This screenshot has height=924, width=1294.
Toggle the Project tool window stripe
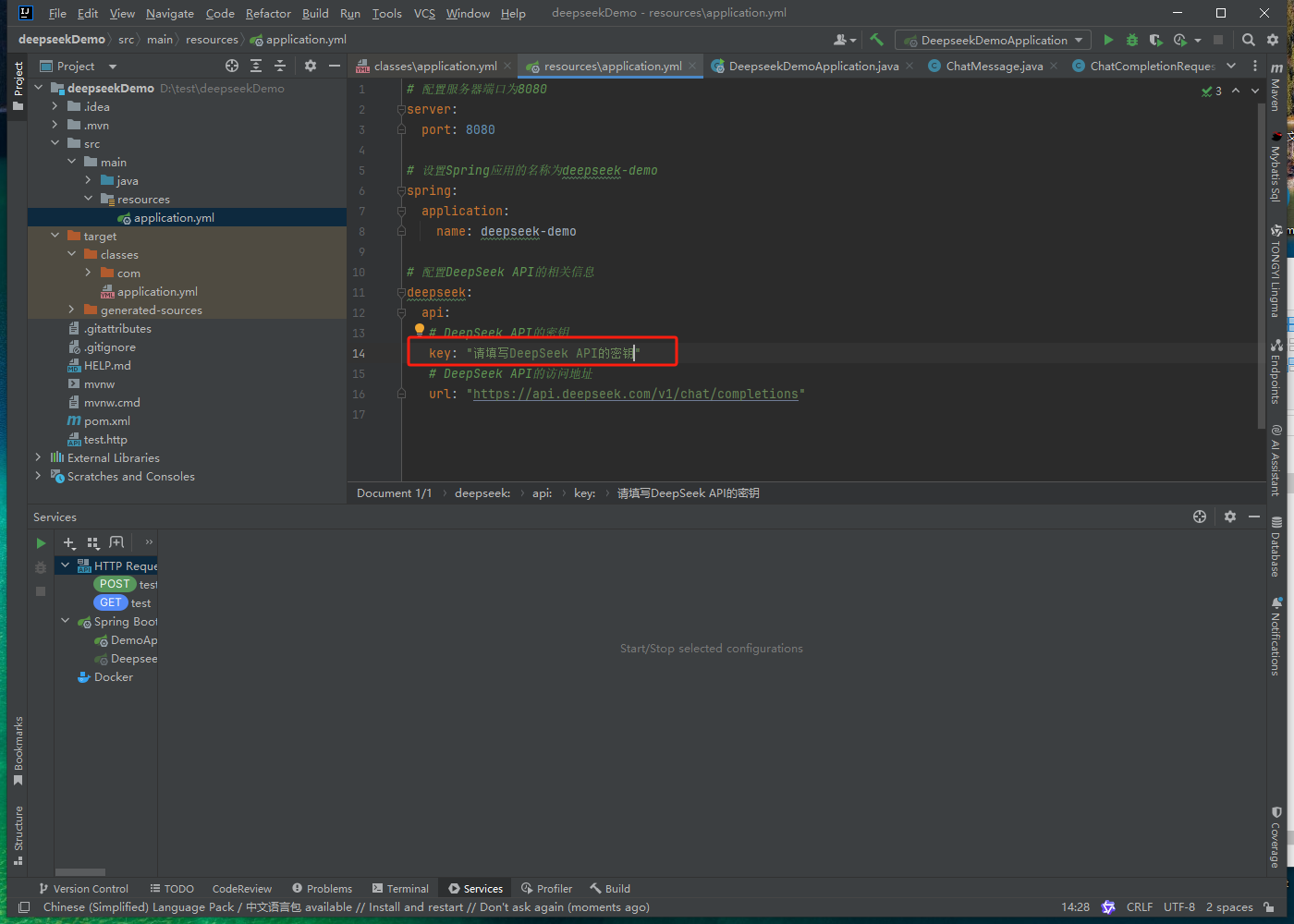pos(18,86)
